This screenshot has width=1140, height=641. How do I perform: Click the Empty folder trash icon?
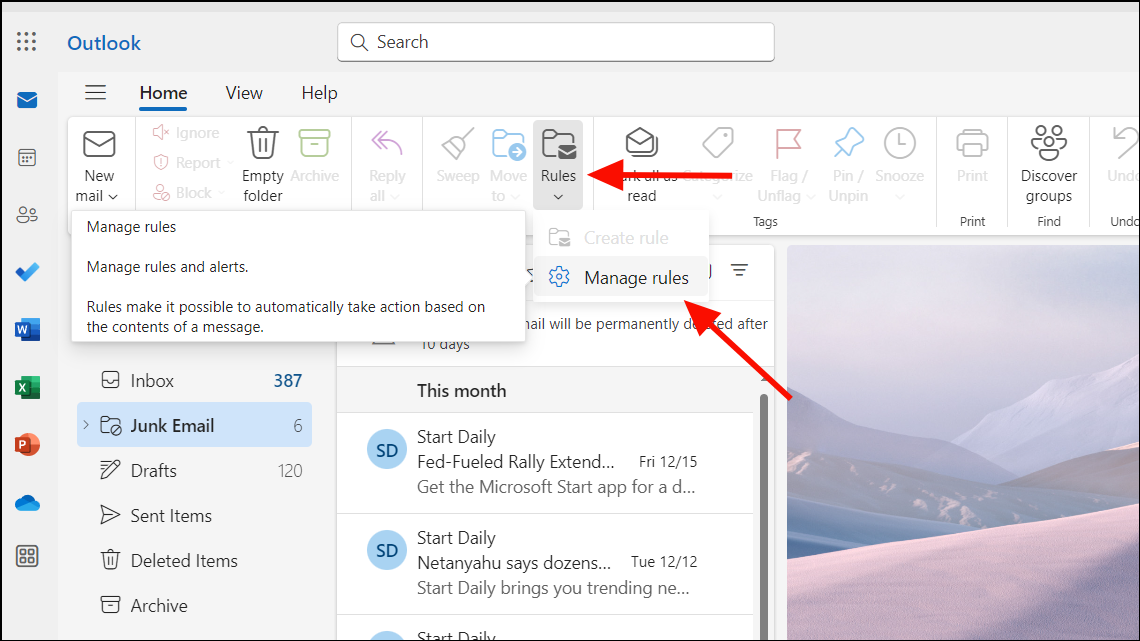[x=262, y=143]
